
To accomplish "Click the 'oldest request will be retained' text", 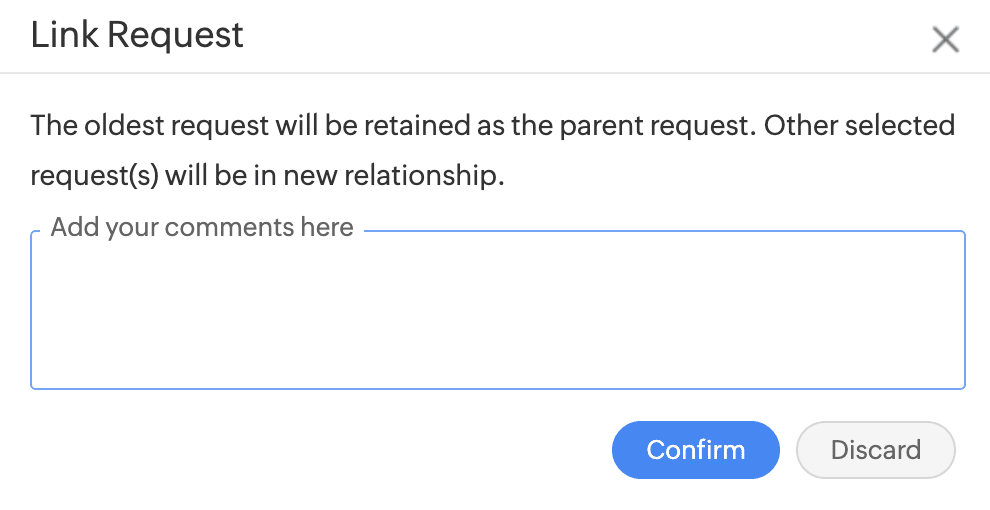I will (x=250, y=126).
